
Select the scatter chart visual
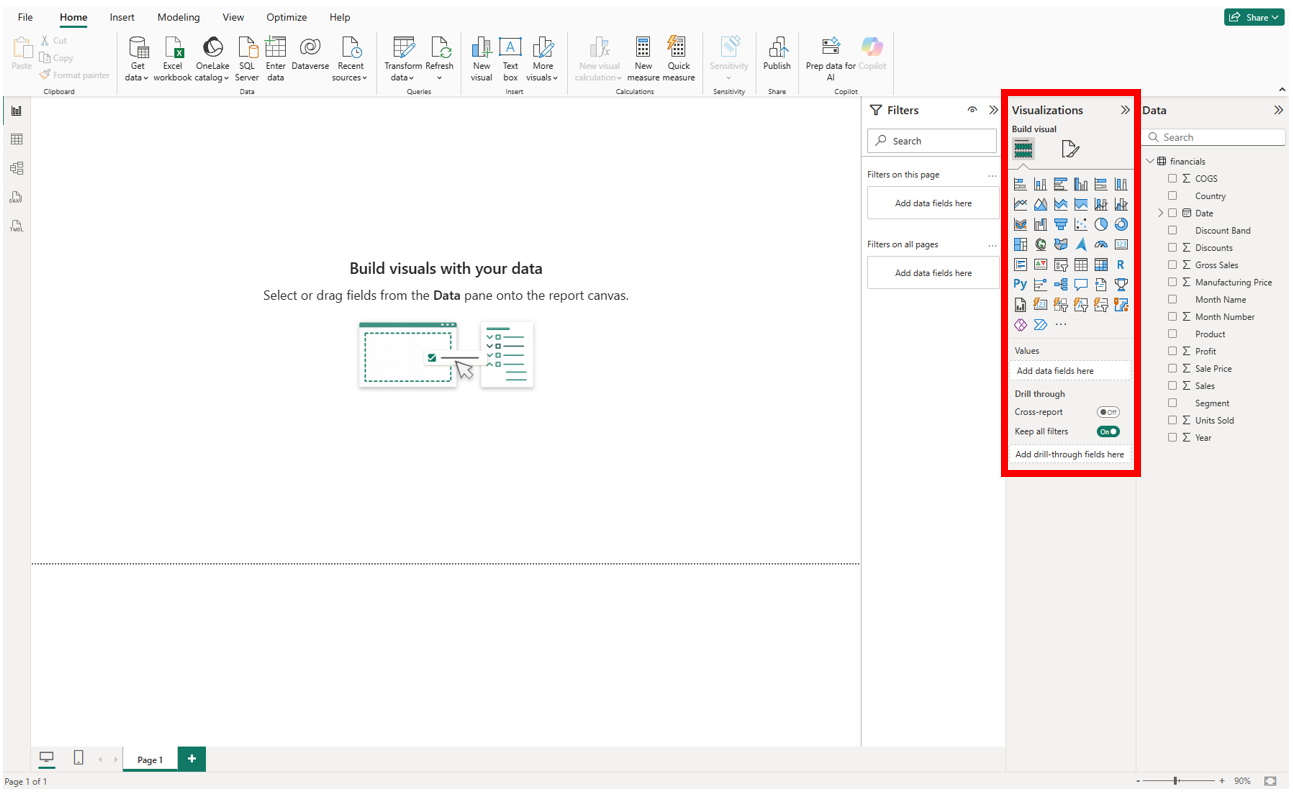[1081, 224]
